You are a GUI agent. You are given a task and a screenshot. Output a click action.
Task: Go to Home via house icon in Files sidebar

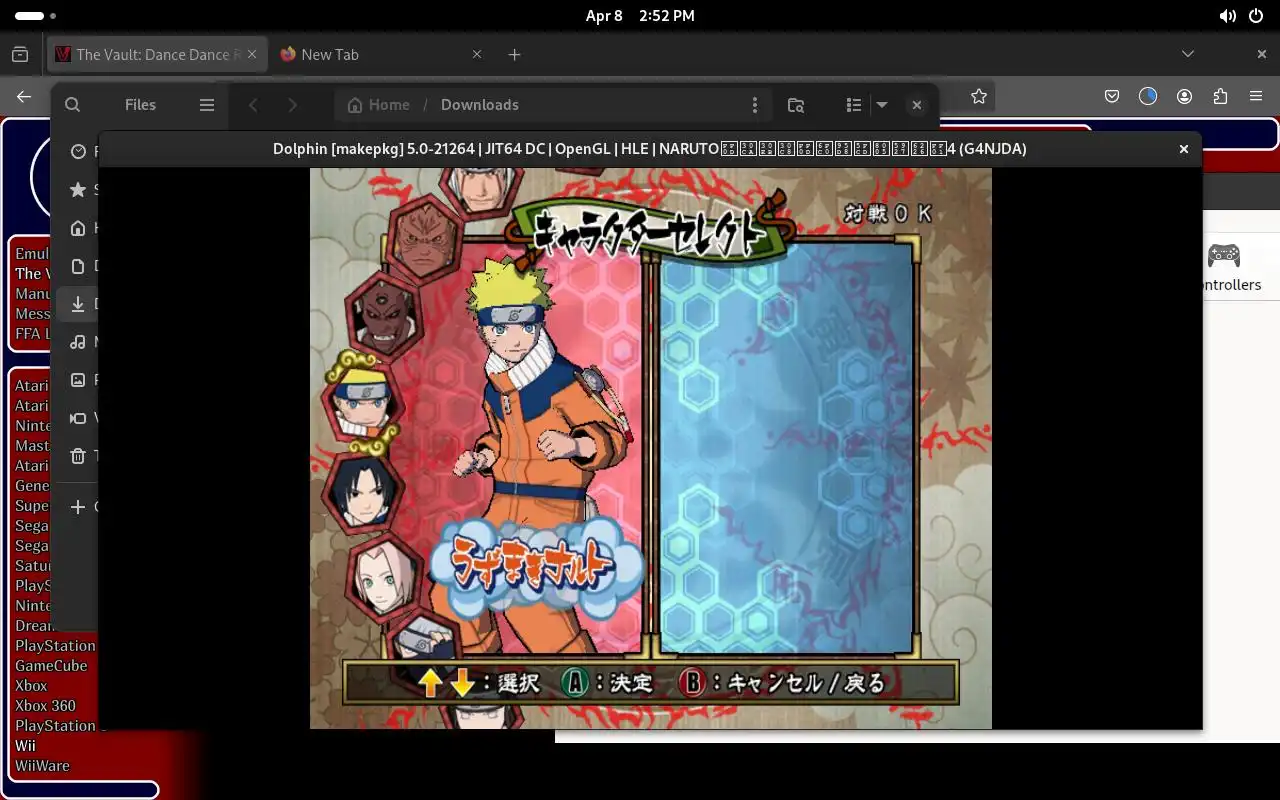coord(78,228)
